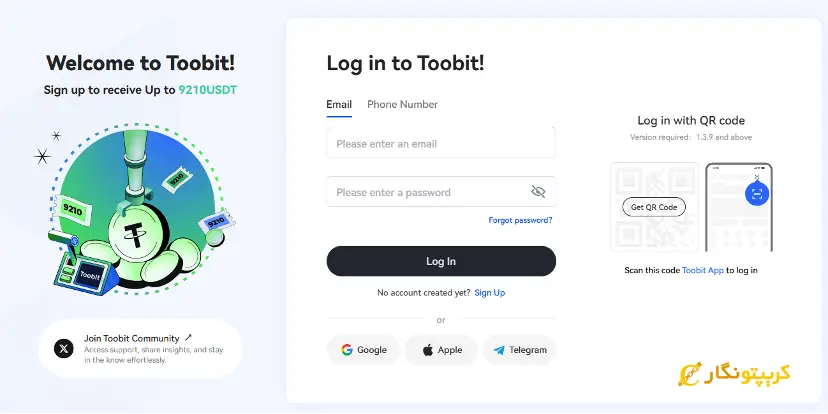The width and height of the screenshot is (828, 414).
Task: Click the blurred QR code image
Action: [x=654, y=207]
